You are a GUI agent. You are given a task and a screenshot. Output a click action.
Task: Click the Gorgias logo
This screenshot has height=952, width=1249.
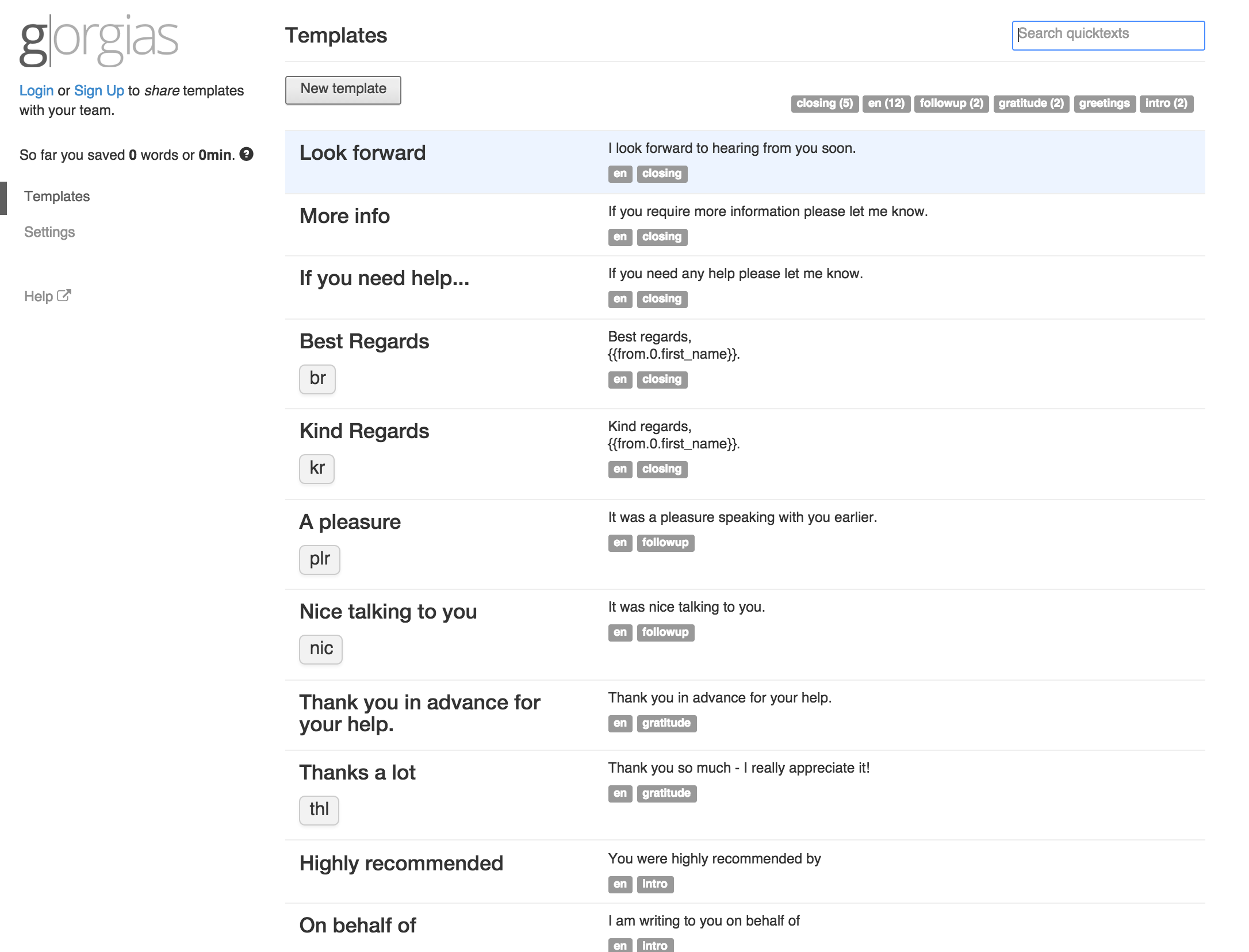click(98, 41)
